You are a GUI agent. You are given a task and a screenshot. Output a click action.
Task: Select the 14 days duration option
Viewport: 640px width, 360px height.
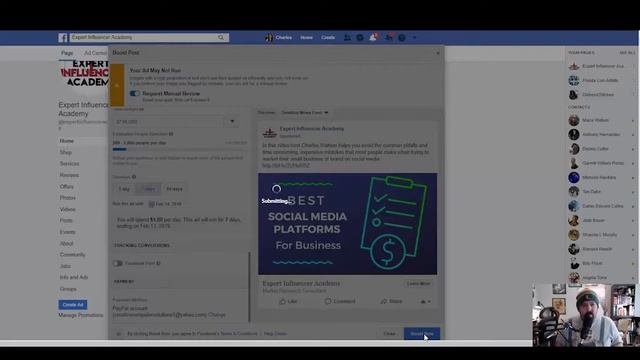point(174,189)
